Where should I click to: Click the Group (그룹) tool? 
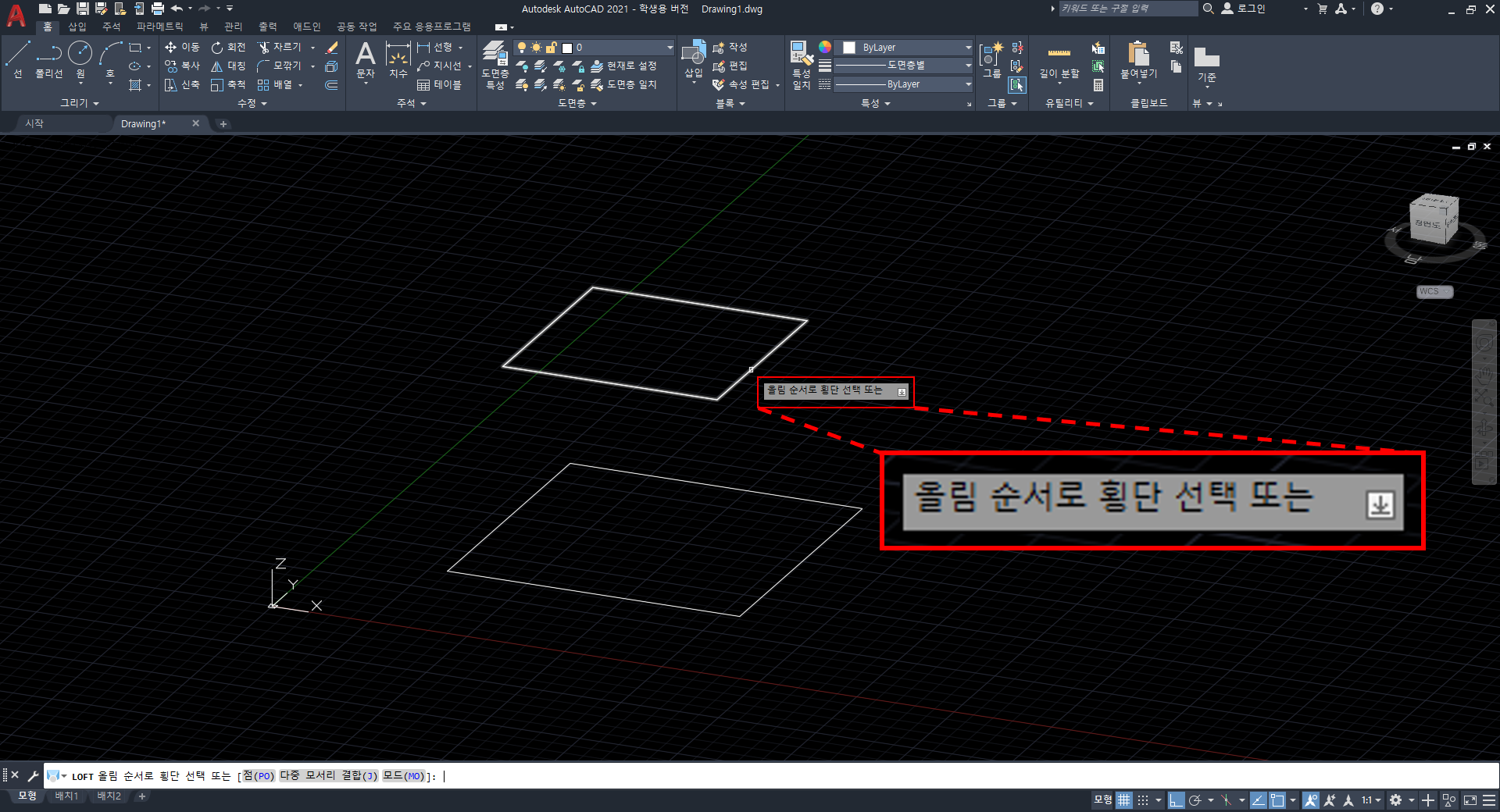point(991,60)
